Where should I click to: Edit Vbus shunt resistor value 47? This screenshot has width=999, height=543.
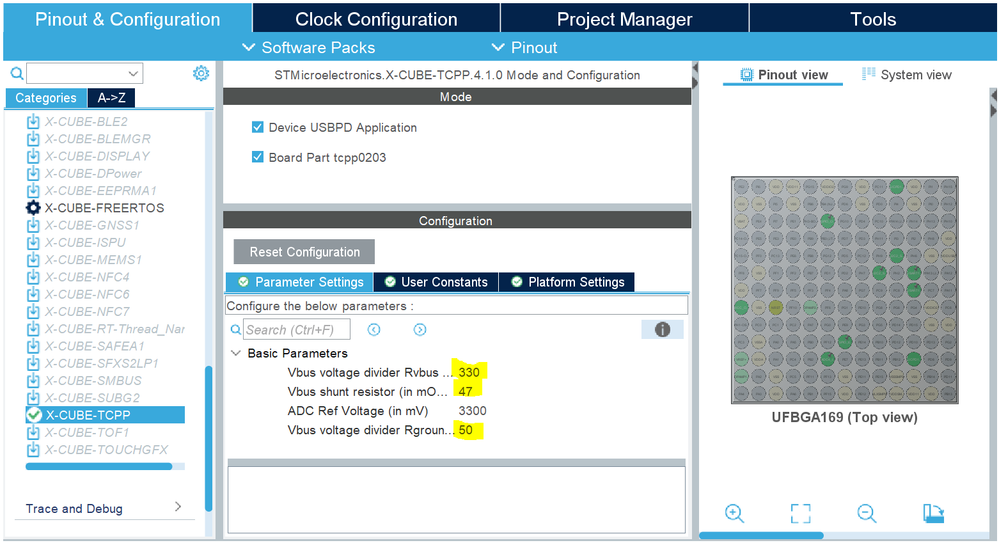tap(466, 391)
